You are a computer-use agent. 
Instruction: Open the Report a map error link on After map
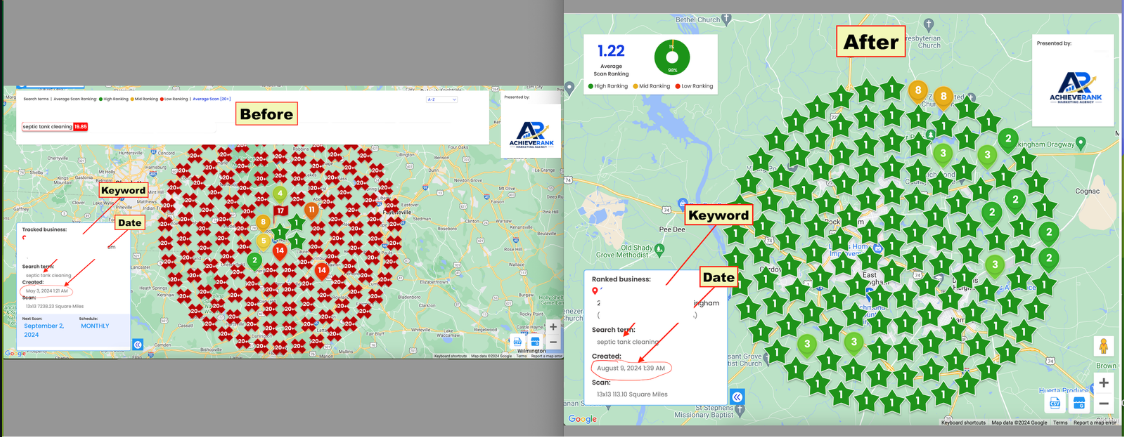coord(1095,423)
